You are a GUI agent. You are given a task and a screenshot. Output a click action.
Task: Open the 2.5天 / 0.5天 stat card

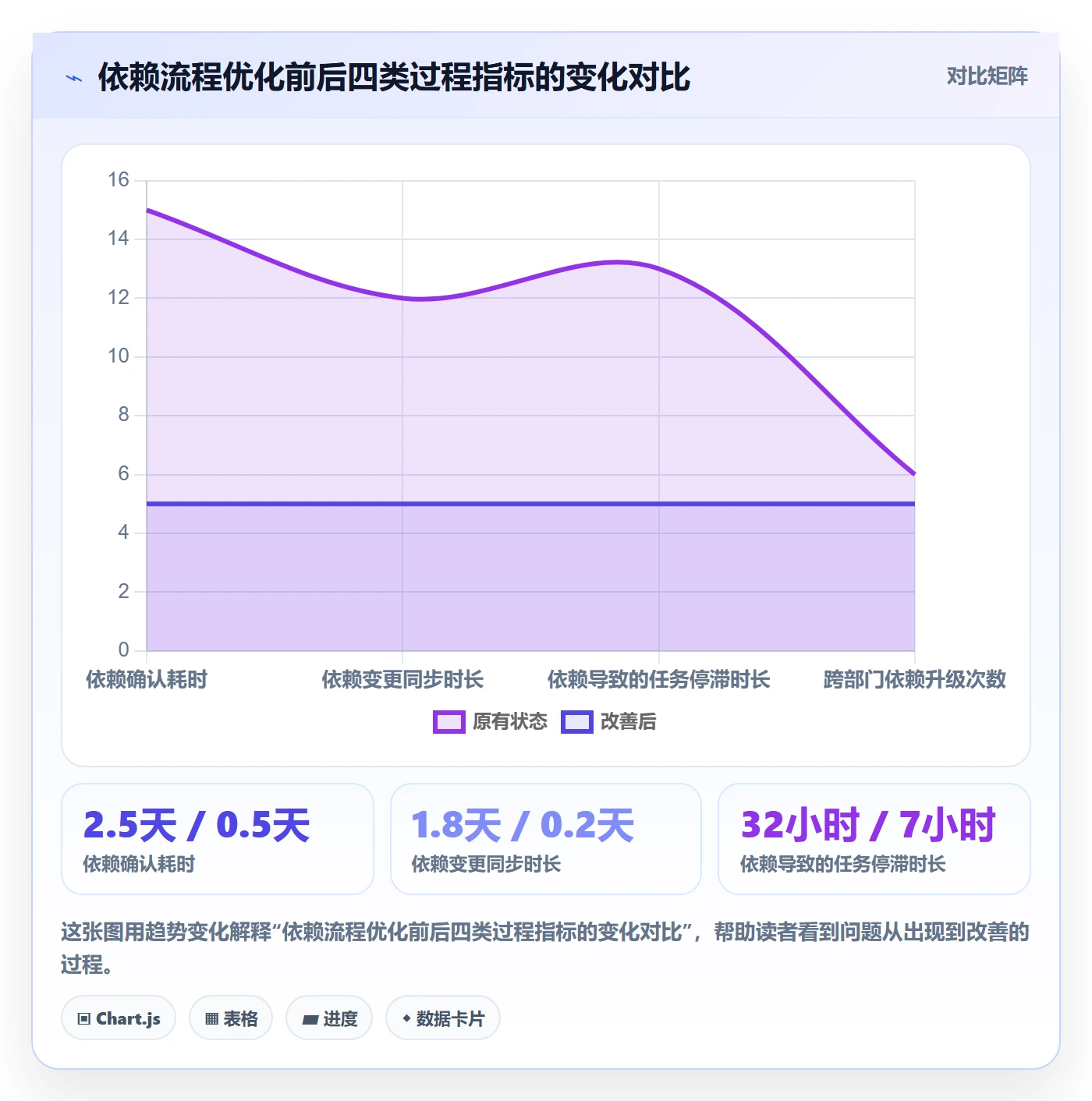tap(218, 839)
